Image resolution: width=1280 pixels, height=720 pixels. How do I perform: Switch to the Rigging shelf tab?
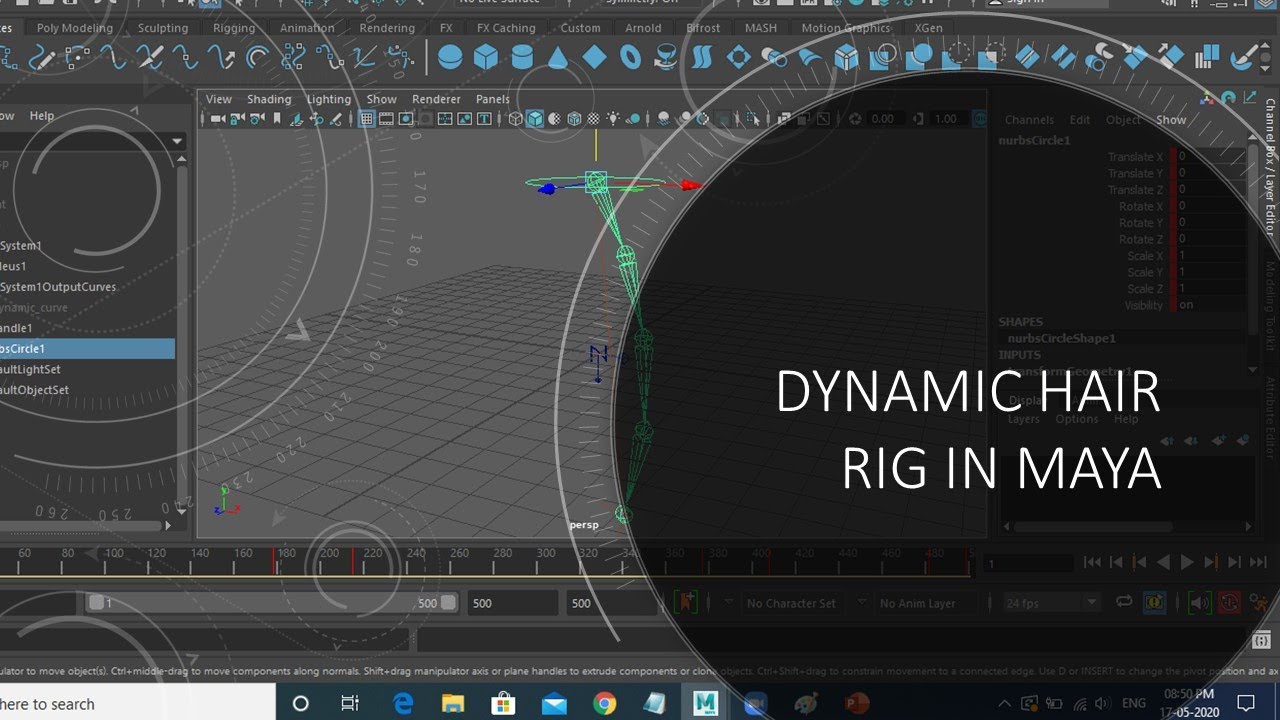[234, 28]
